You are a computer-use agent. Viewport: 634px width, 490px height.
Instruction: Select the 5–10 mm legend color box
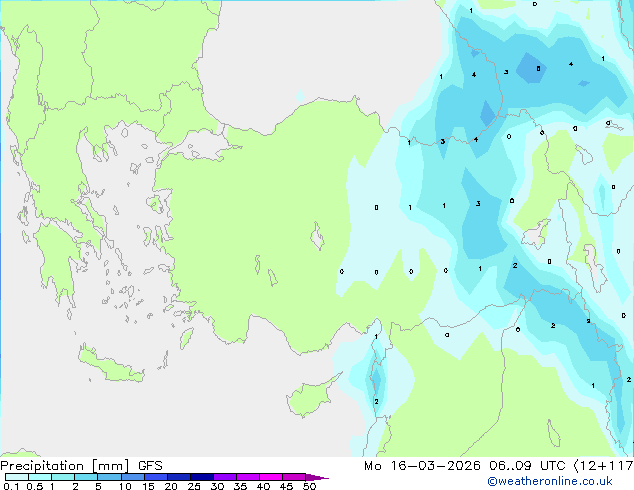(110, 477)
